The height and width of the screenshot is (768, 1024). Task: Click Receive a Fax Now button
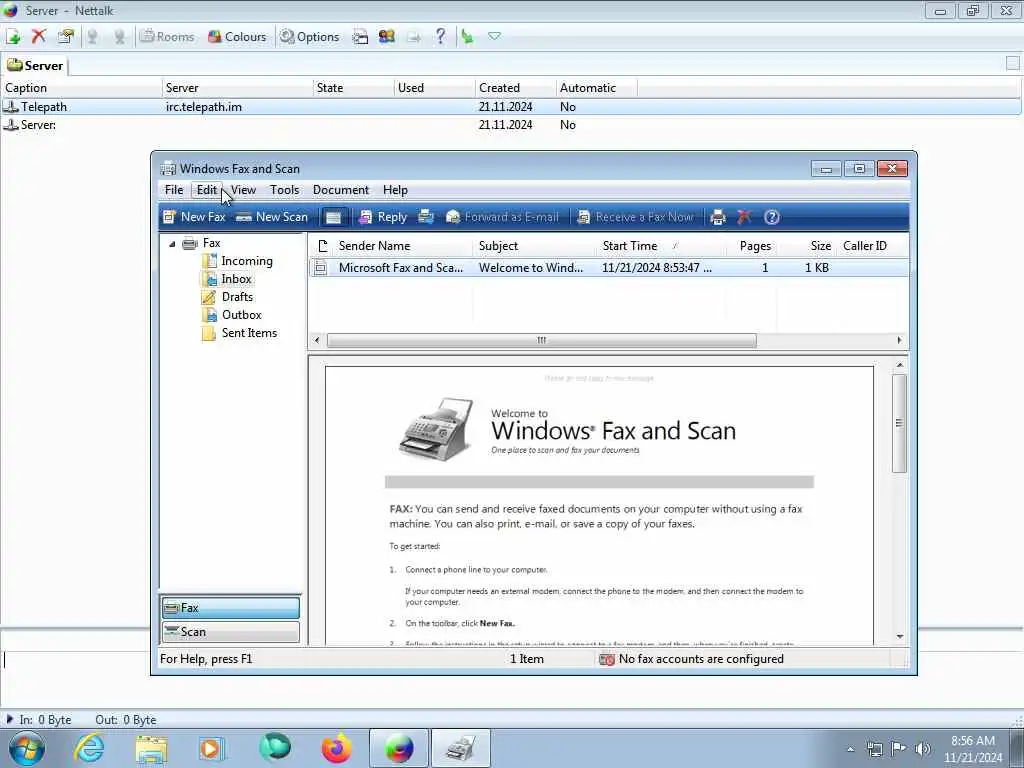[x=635, y=217]
